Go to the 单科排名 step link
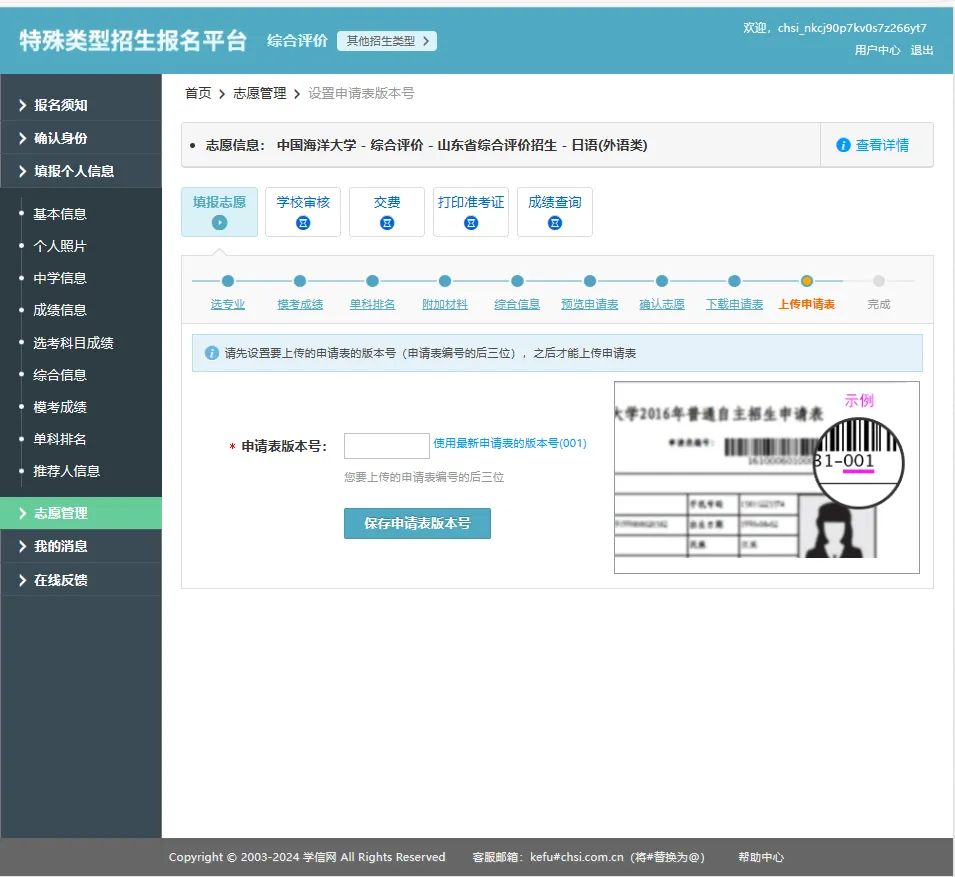Viewport: 955px width, 877px height. (372, 304)
